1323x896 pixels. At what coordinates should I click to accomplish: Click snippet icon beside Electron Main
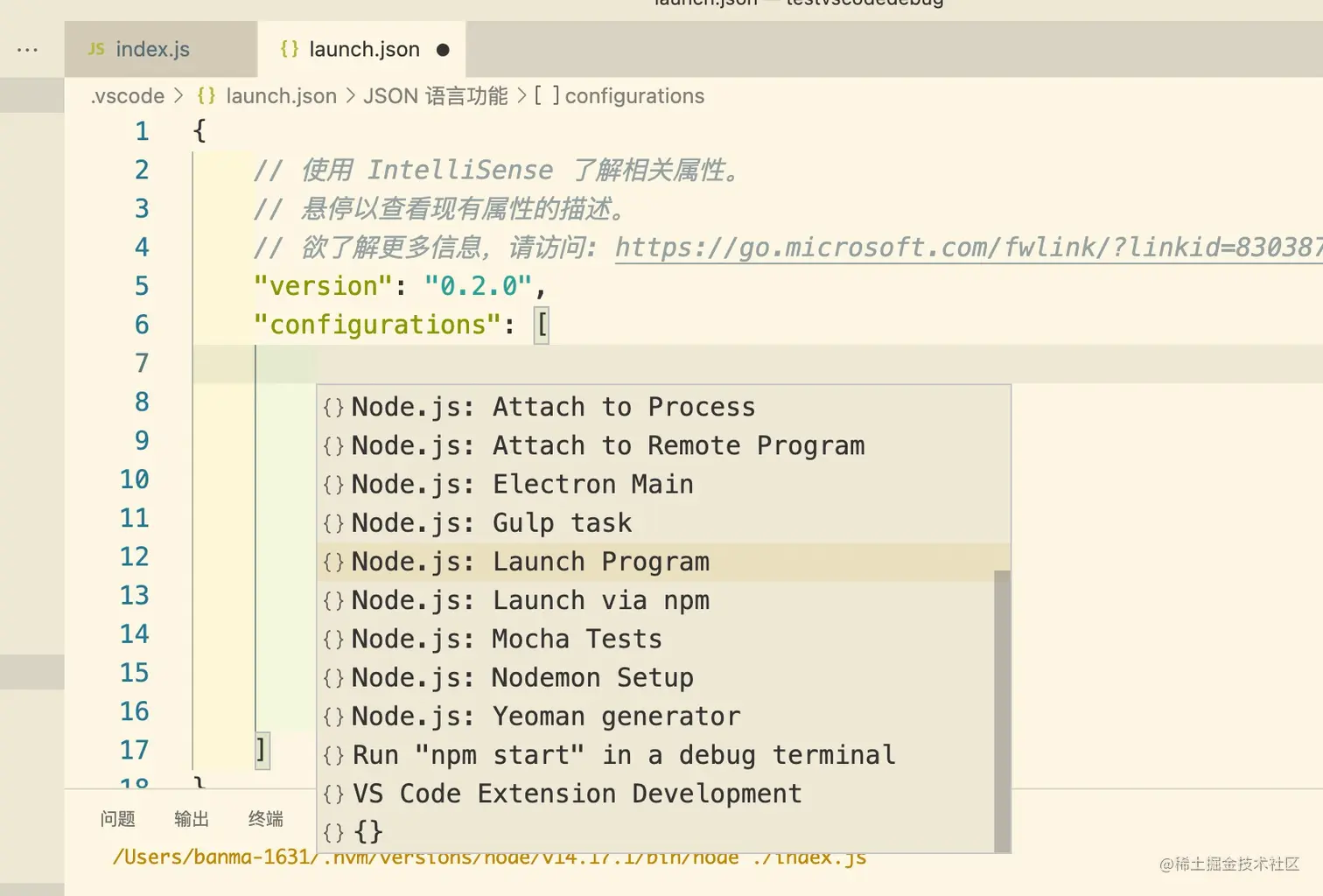(333, 485)
